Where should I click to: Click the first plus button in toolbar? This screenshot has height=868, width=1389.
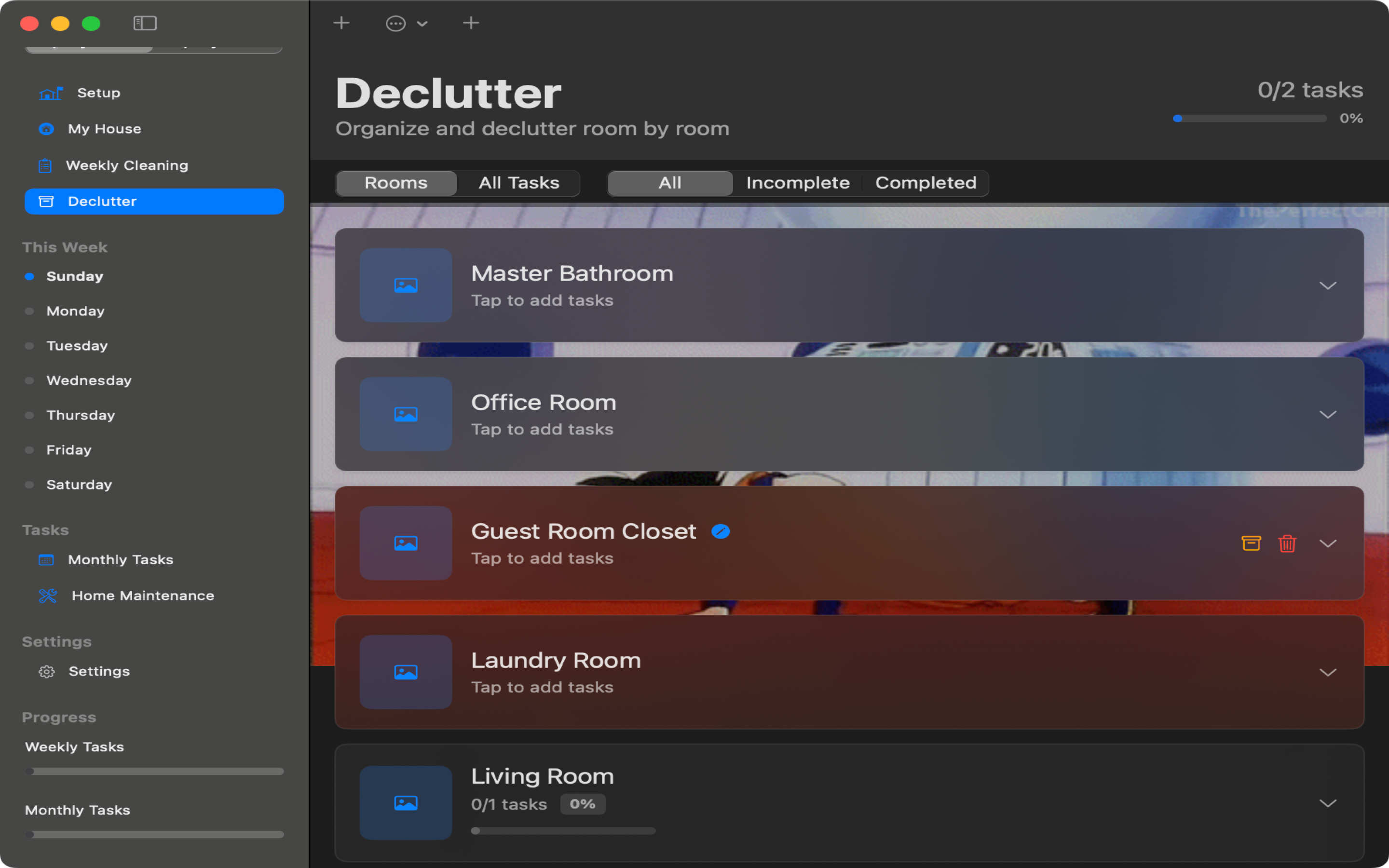coord(341,23)
